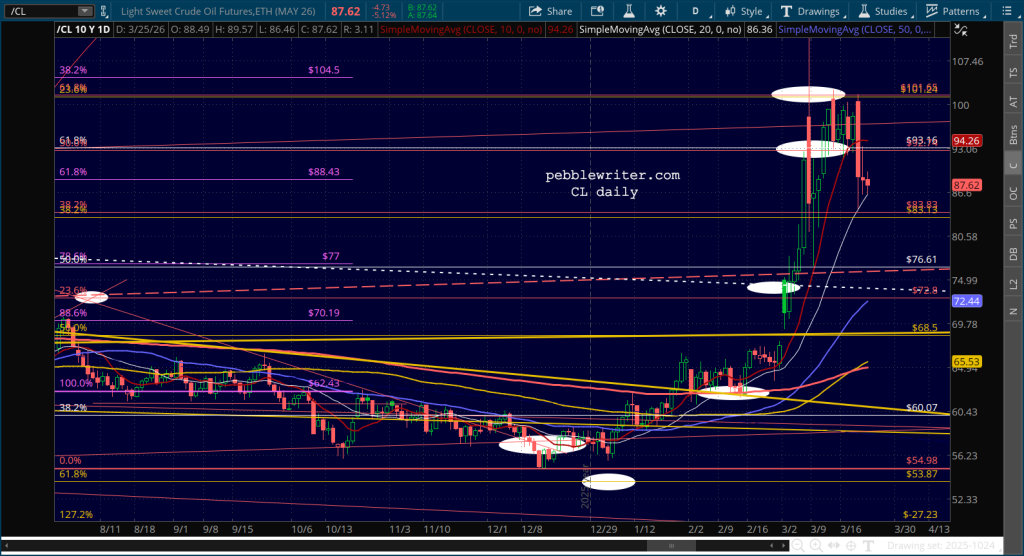Click the SimpleMovingAvg (CLOSE, 50) study label
Viewport: 1024px width, 556px height.
[855, 29]
